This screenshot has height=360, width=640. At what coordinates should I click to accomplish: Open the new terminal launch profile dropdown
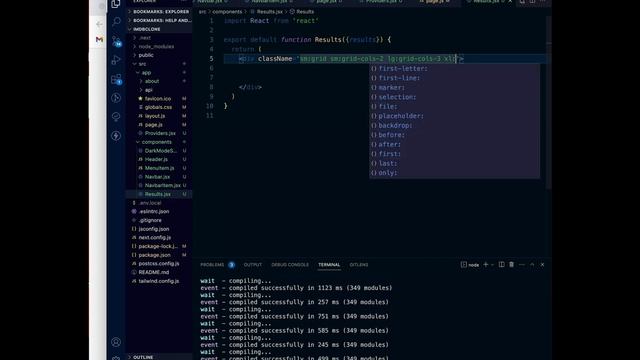(x=492, y=265)
